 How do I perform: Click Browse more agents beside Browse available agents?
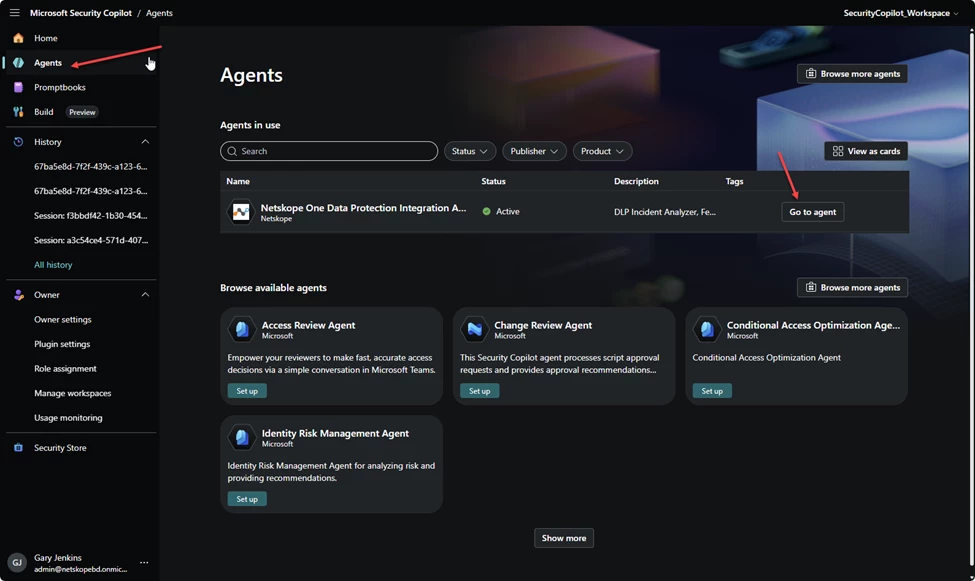pos(853,287)
